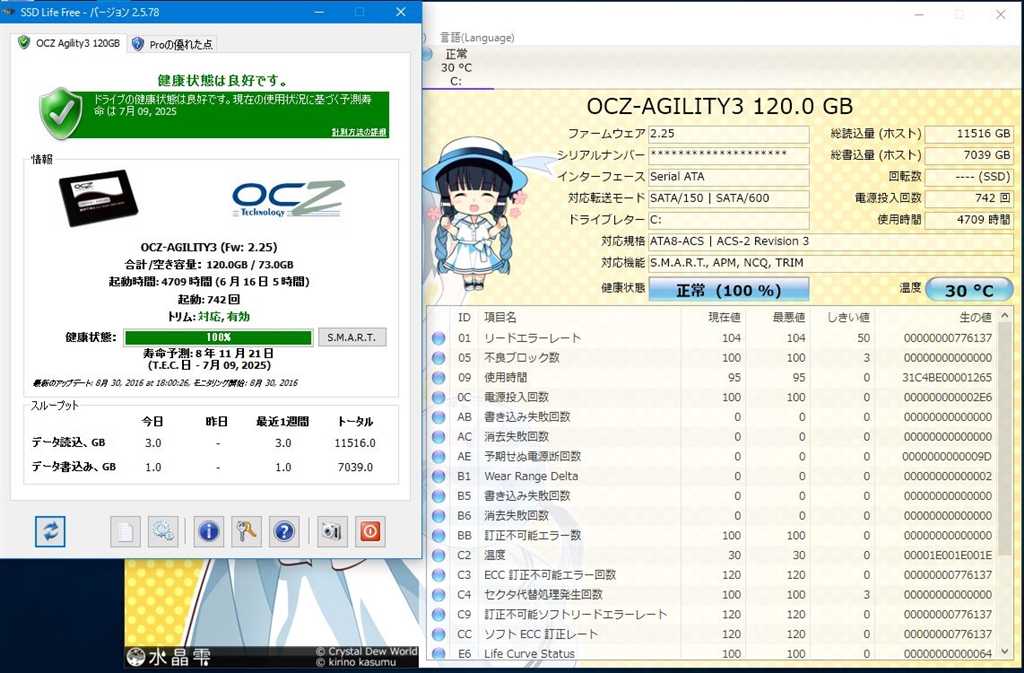Open the report document icon in SSD Life
The height and width of the screenshot is (673, 1024).
(125, 531)
